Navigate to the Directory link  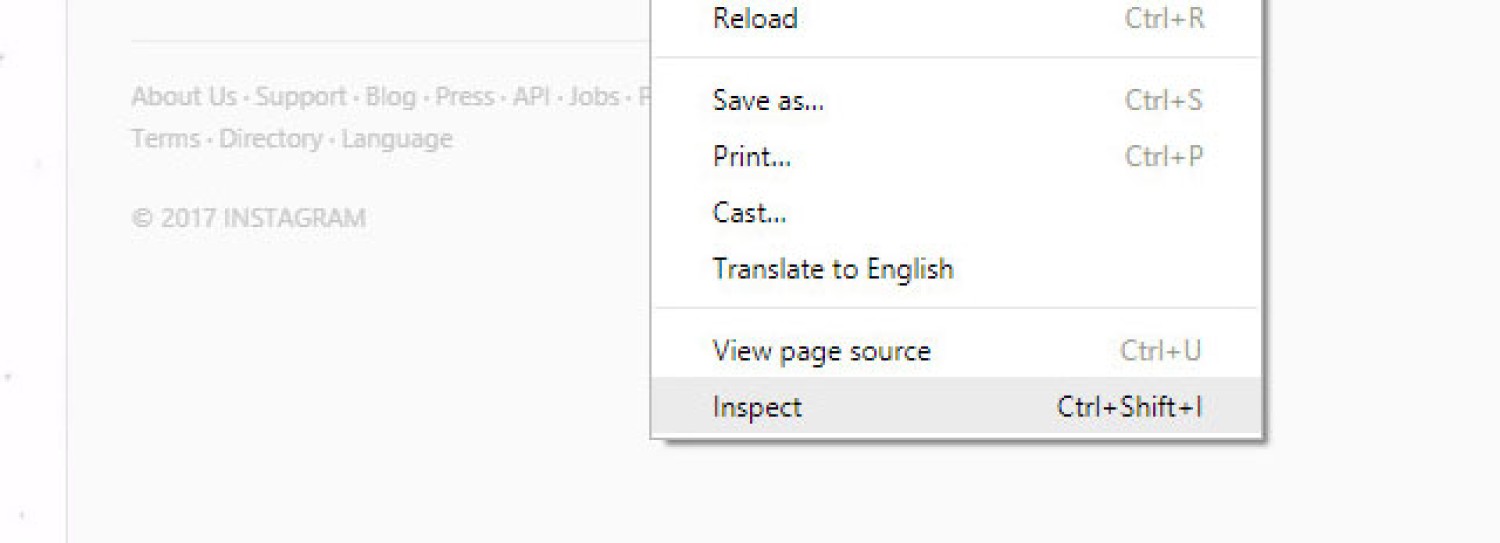271,138
